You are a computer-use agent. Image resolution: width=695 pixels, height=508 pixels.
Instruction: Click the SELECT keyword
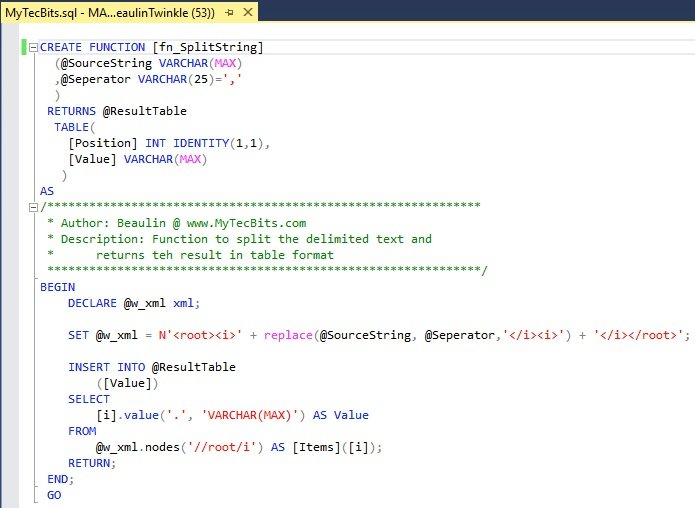point(89,399)
